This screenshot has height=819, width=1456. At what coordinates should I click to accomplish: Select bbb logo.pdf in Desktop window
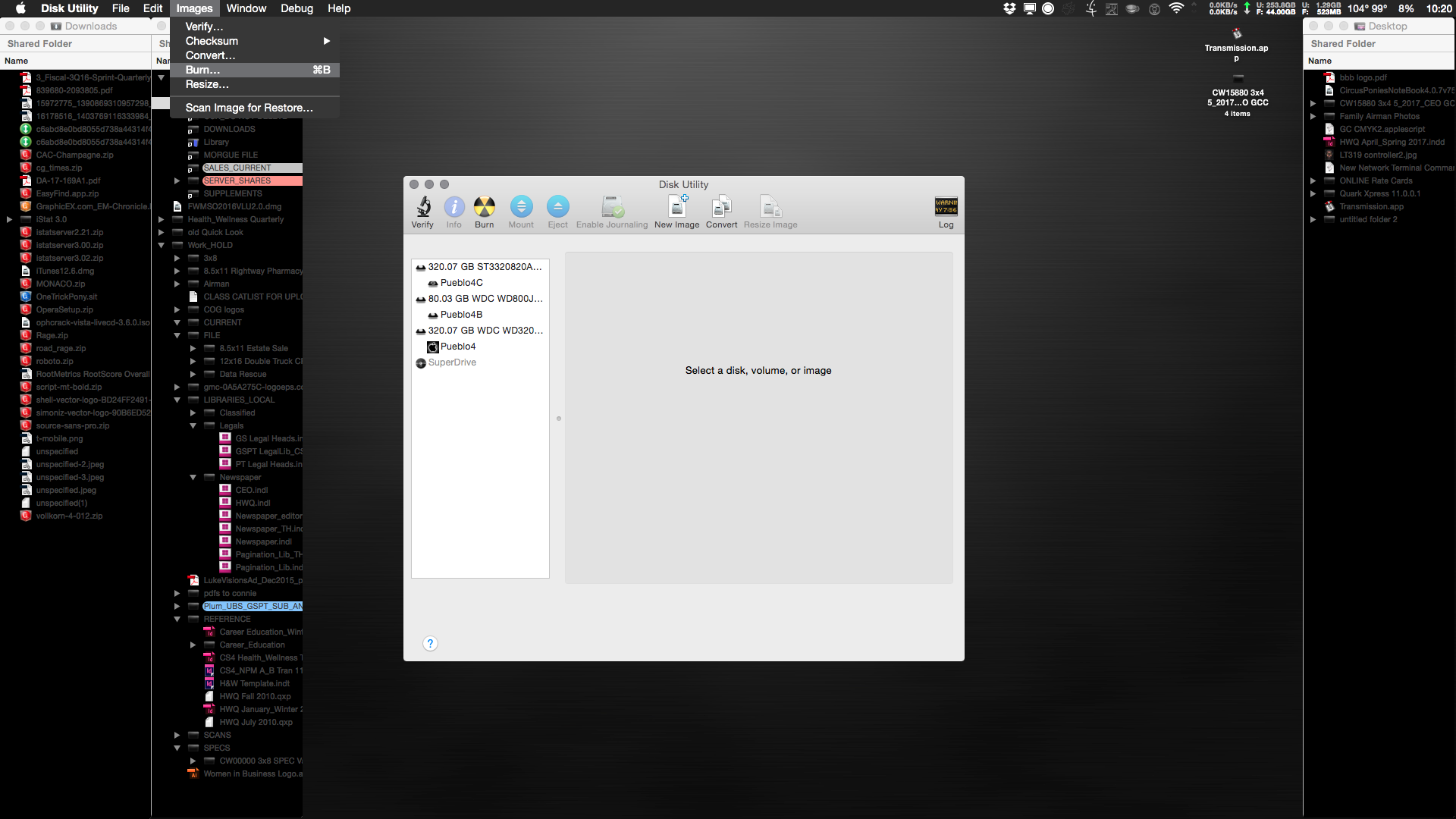tap(1363, 77)
